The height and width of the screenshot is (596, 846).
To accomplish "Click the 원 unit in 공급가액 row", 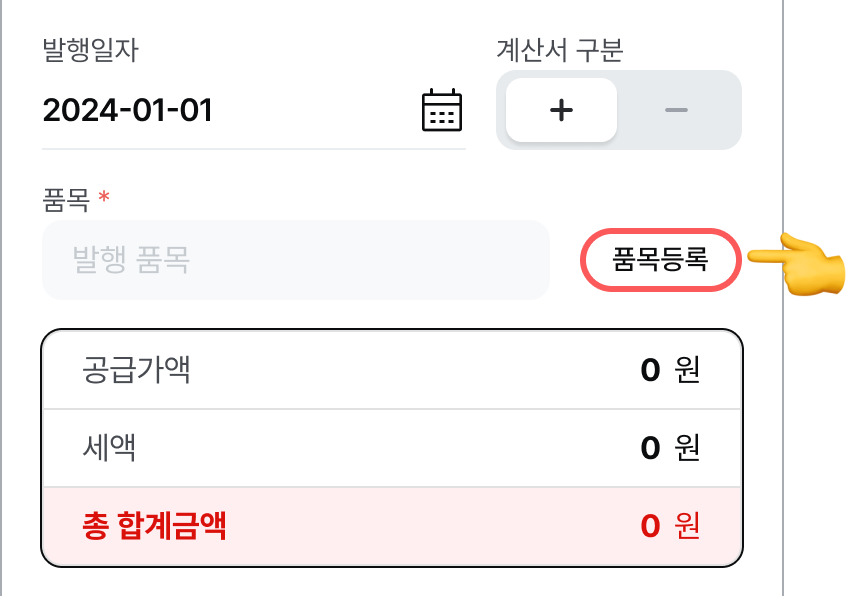I will (687, 369).
